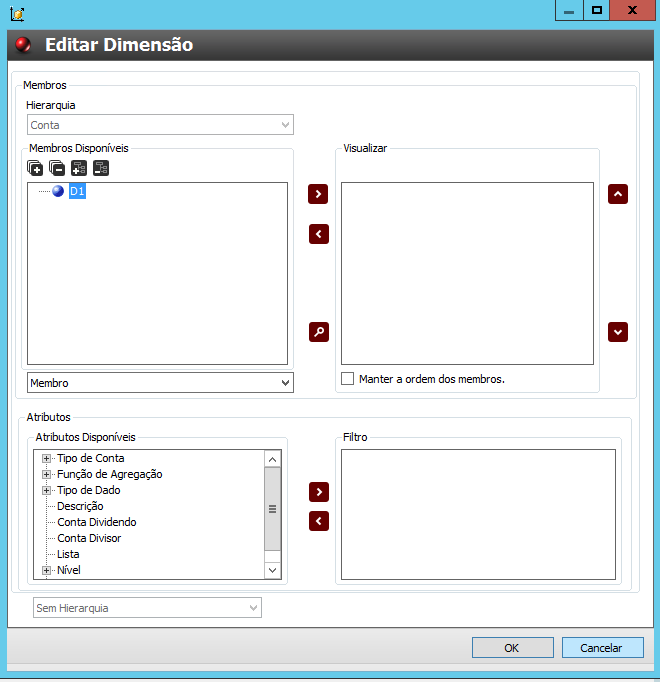Select the Conta Divisor attribute
This screenshot has height=682, width=660.
tap(89, 538)
